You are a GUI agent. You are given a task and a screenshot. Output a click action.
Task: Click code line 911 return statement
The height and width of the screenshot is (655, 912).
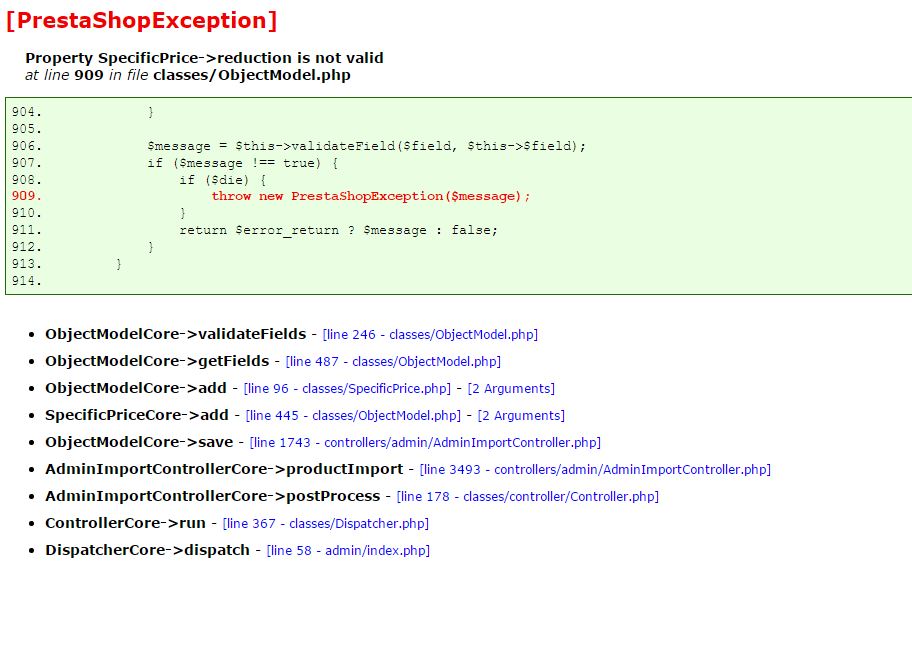click(339, 230)
